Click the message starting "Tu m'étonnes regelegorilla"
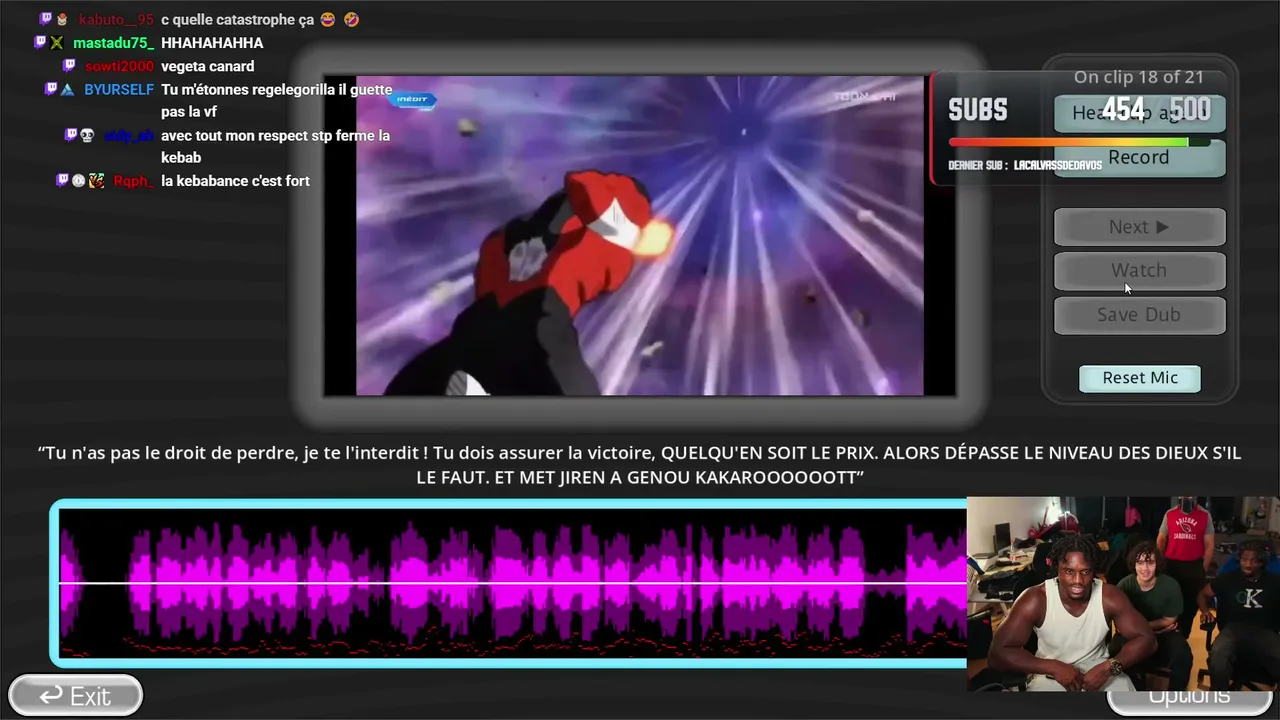Screen dimensions: 1280x720 276,100
